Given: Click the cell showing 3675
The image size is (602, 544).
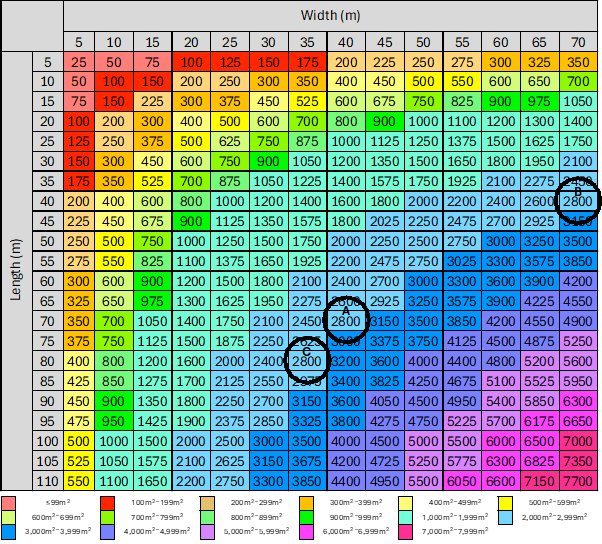Looking at the screenshot, I should [x=307, y=461].
